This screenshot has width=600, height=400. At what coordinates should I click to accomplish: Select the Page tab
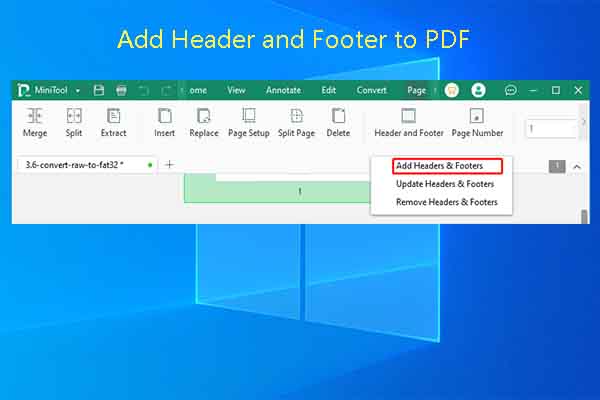point(416,90)
